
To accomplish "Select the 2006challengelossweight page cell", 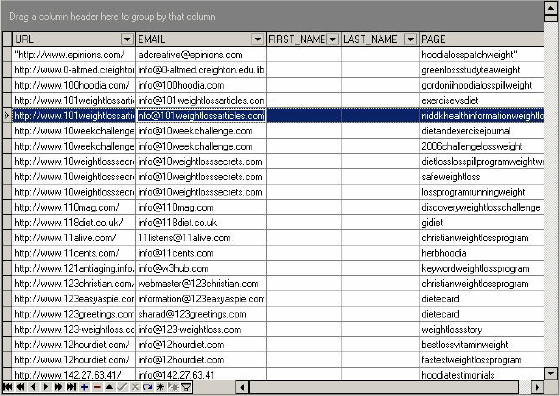I will click(x=482, y=146).
